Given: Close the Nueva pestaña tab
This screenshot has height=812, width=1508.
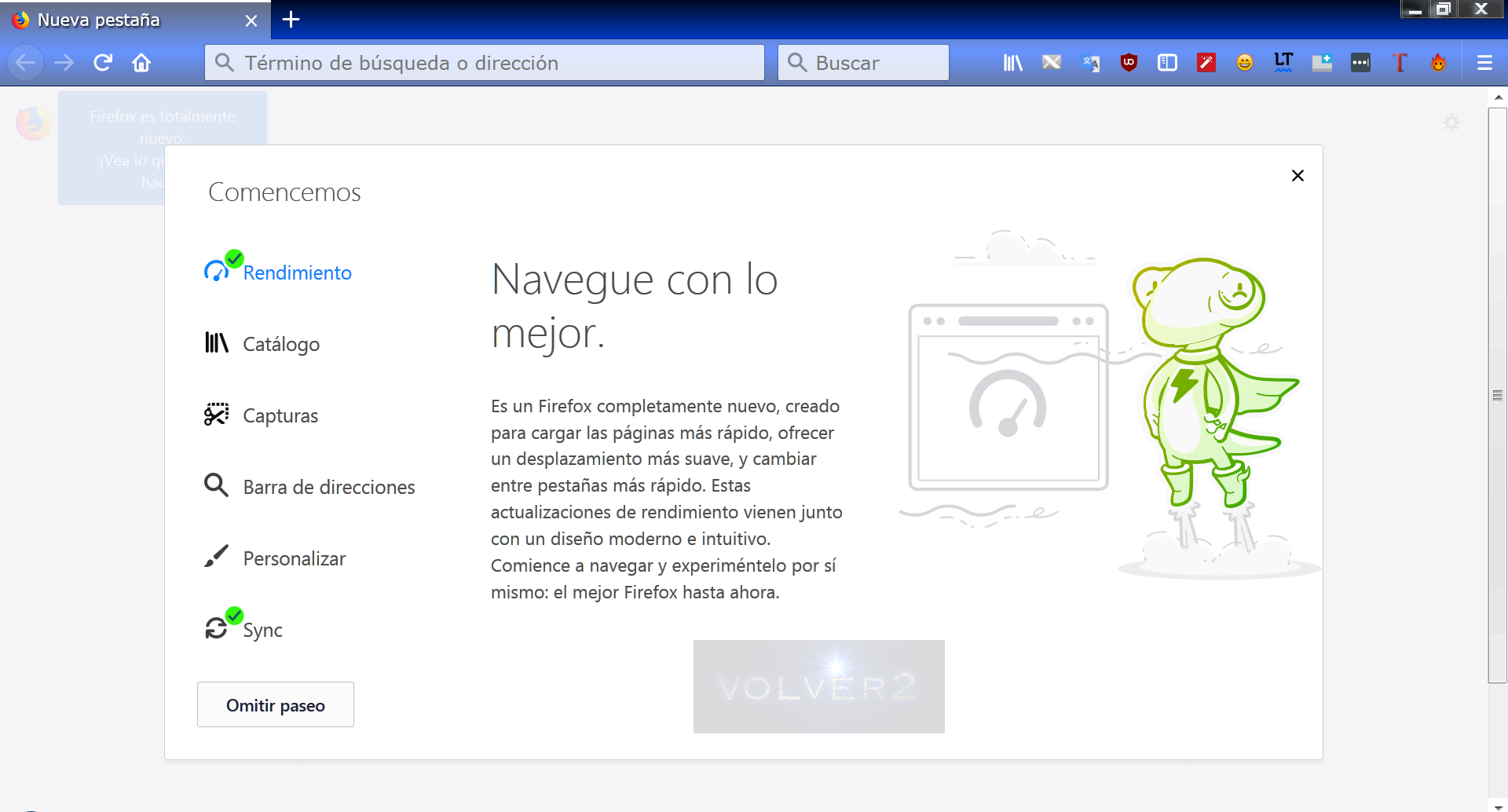Looking at the screenshot, I should [251, 20].
